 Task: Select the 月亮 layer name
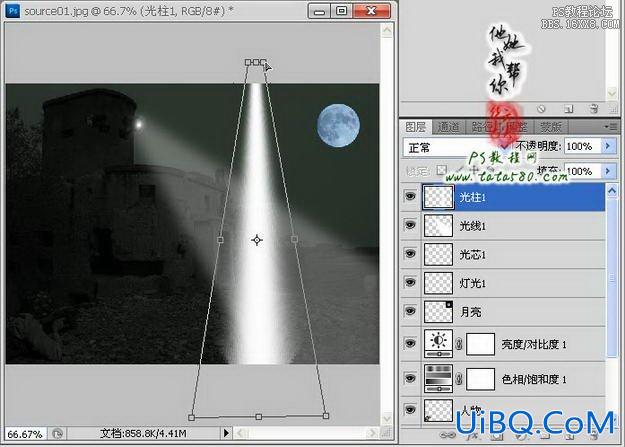tap(470, 312)
